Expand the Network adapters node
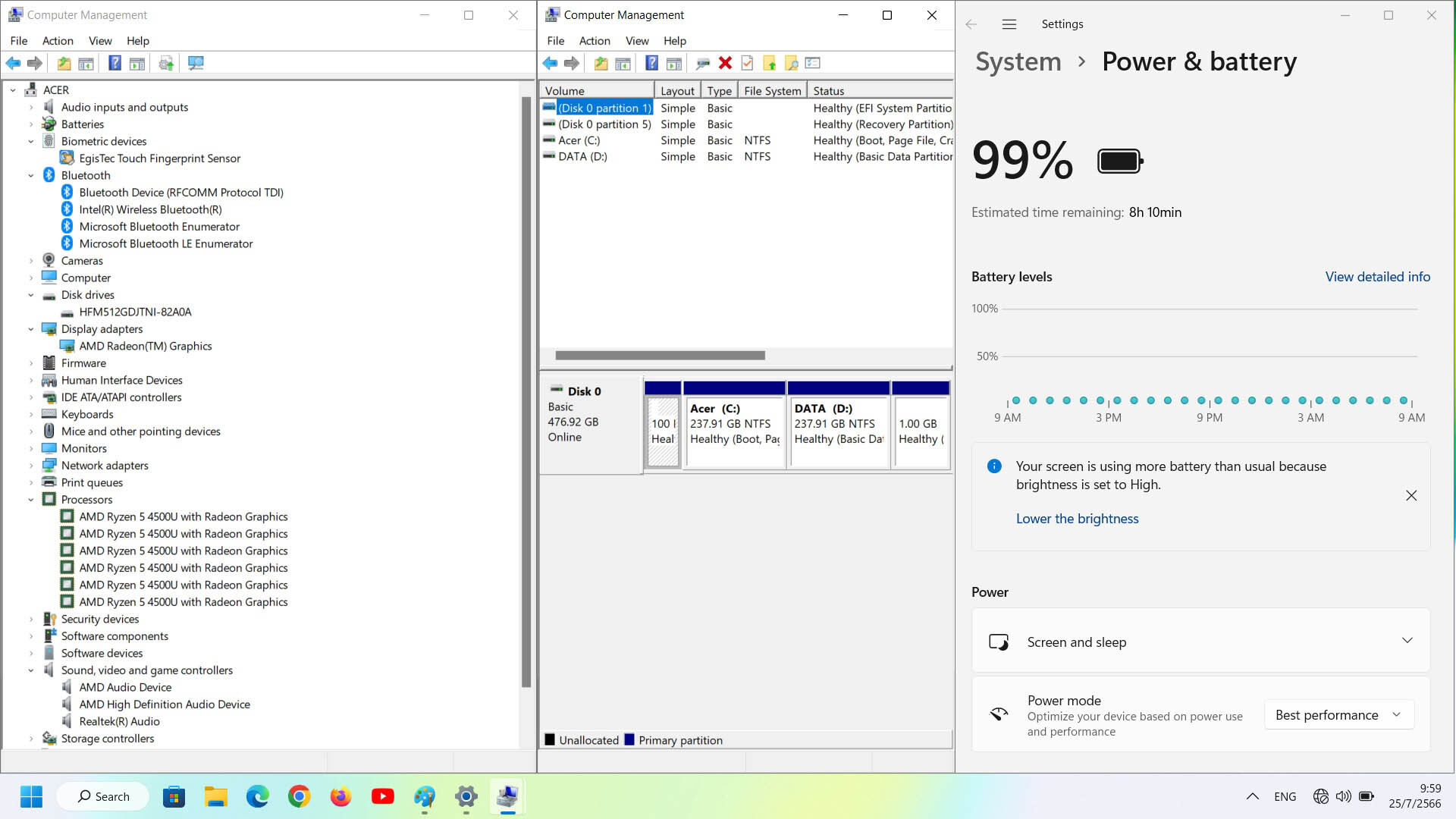This screenshot has width=1456, height=819. coord(31,466)
